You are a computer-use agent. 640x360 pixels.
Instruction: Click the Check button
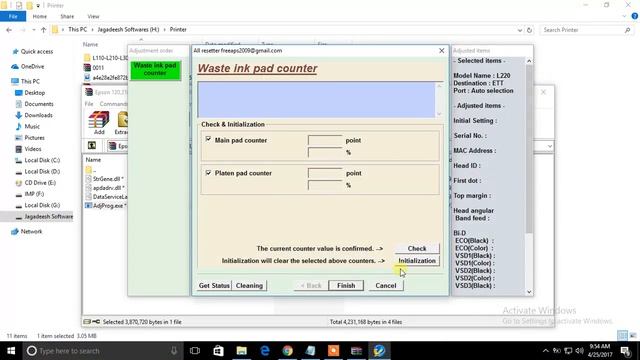(417, 248)
